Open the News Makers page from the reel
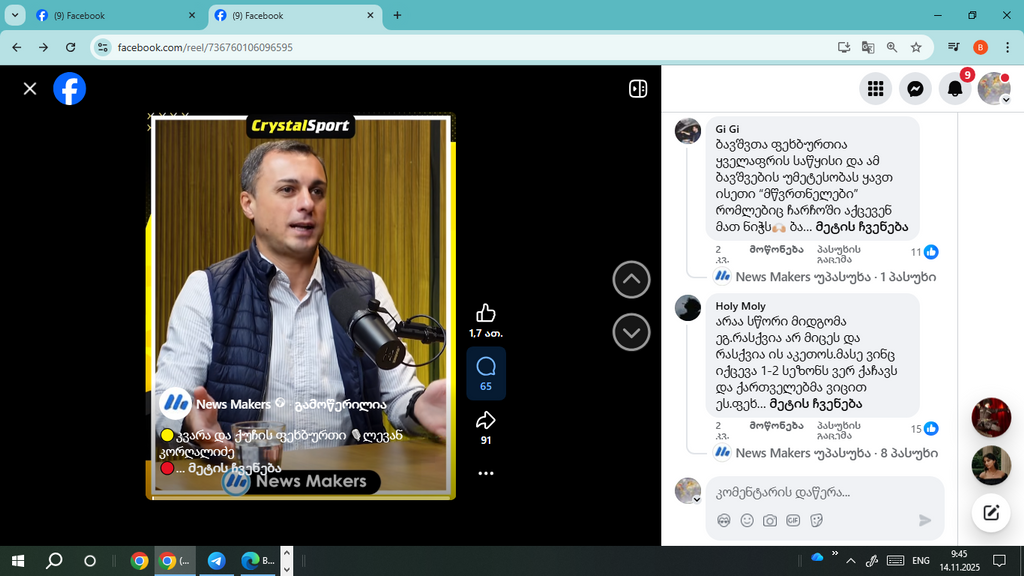1024x576 pixels. [233, 404]
